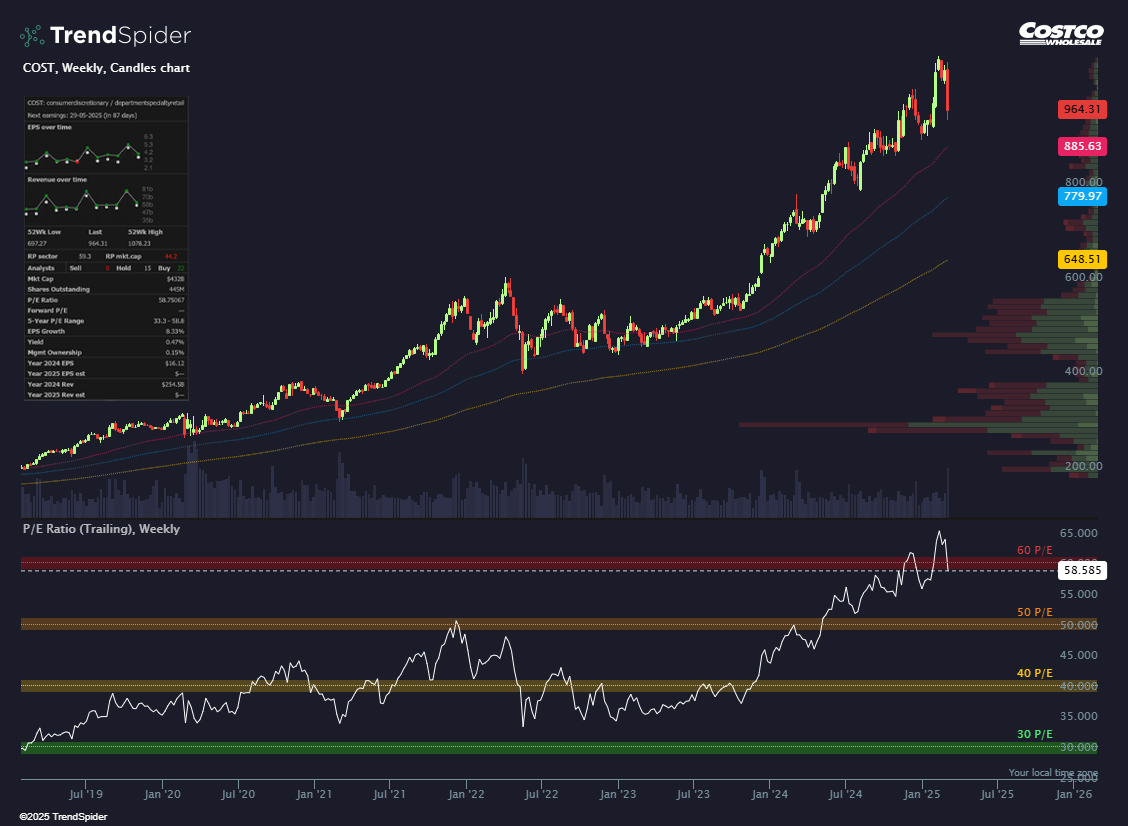The height and width of the screenshot is (826, 1128).
Task: Click the 55.000 P/E axis label
Action: pyautogui.click(x=1079, y=594)
